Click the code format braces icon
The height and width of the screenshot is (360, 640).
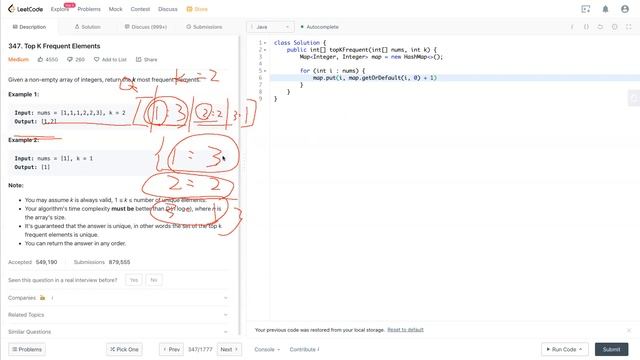click(586, 27)
